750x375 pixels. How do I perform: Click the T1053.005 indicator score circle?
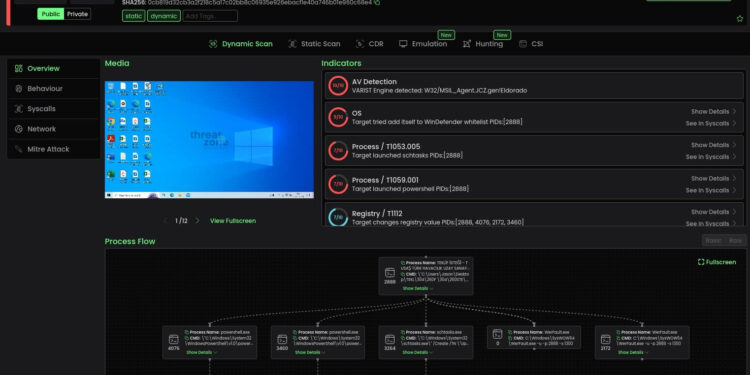(338, 151)
